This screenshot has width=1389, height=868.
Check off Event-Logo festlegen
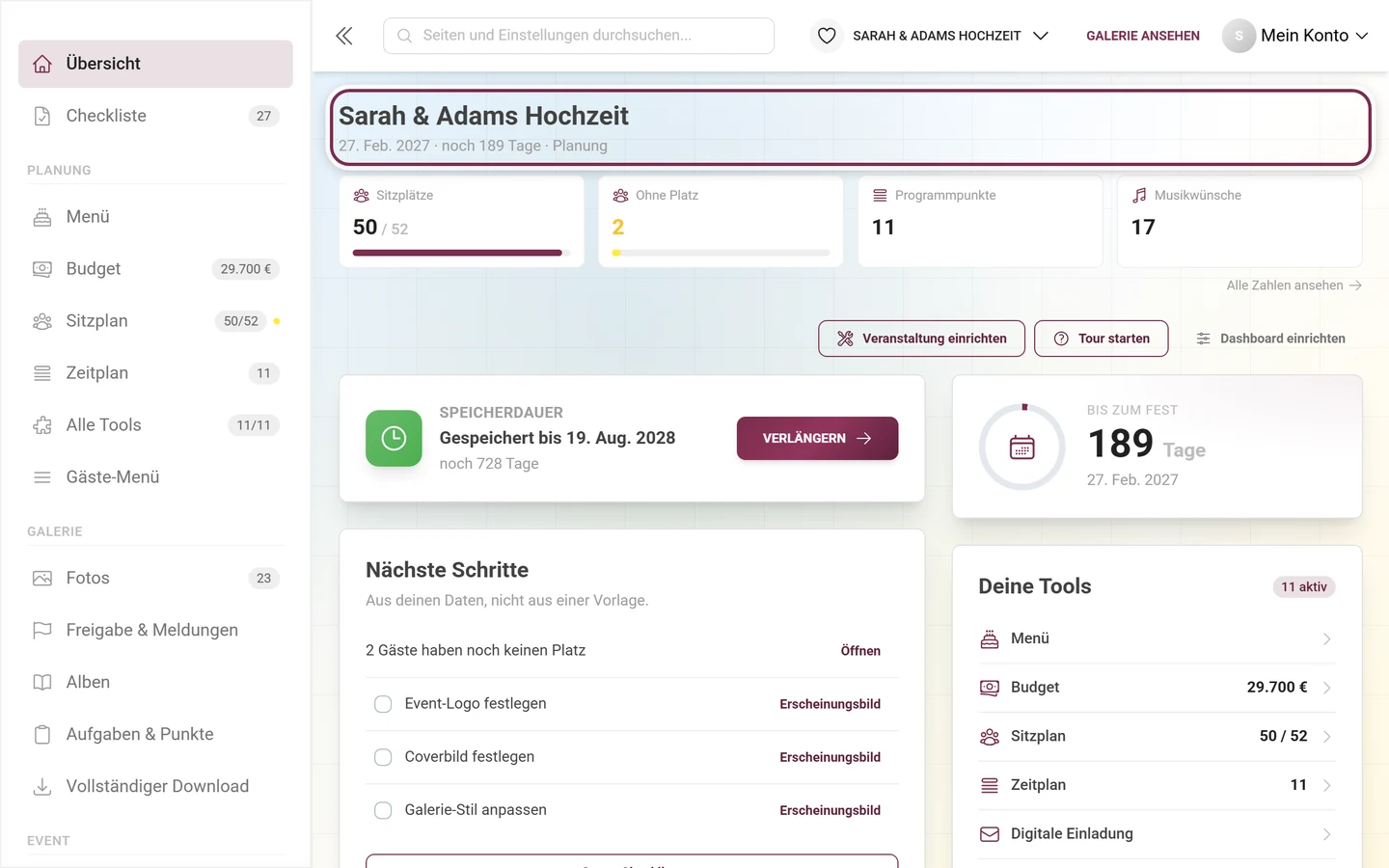coord(383,704)
